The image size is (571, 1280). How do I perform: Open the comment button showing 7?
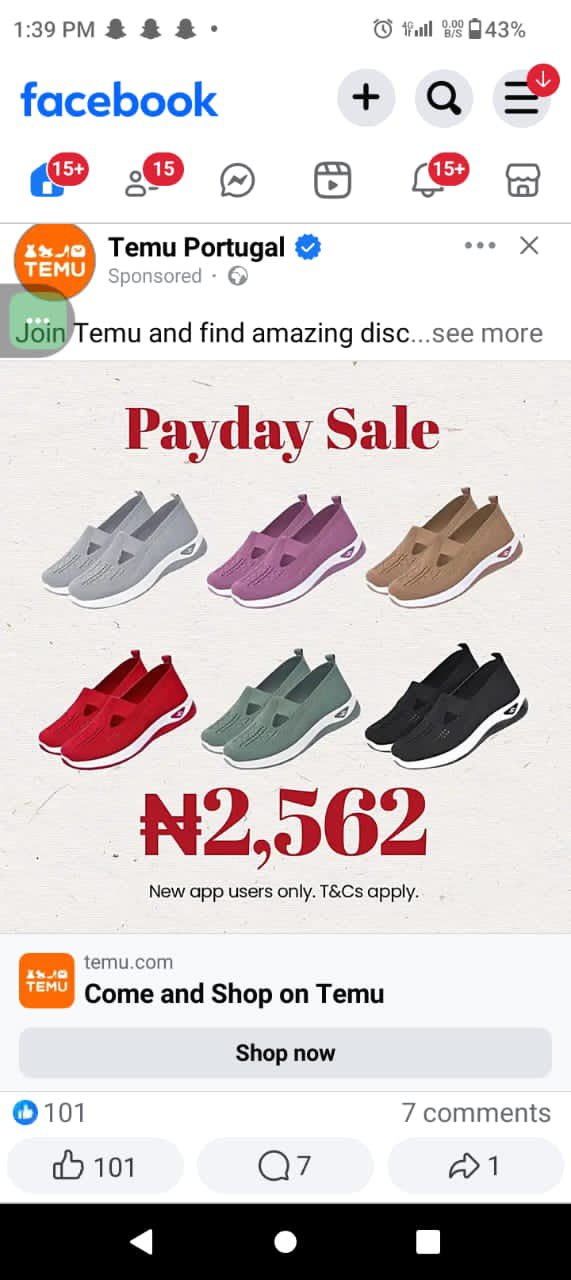[285, 1166]
